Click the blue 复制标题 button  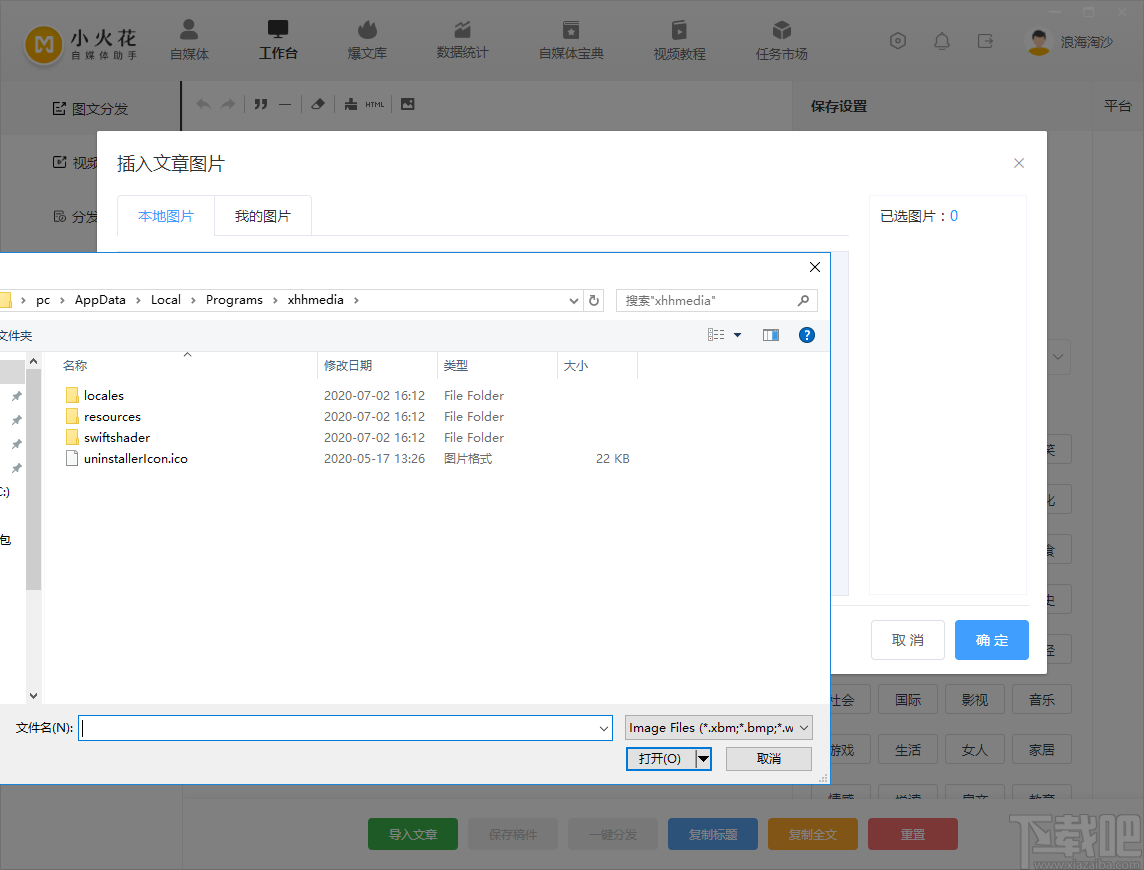coord(713,834)
